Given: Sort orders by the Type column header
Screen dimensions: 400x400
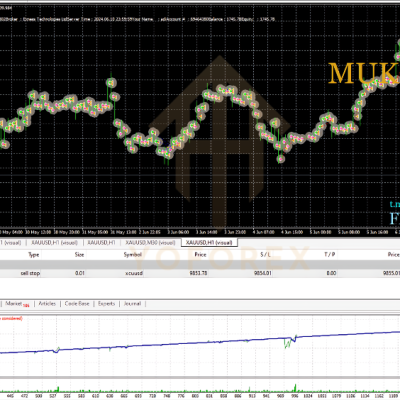Looking at the screenshot, I should point(34,255).
